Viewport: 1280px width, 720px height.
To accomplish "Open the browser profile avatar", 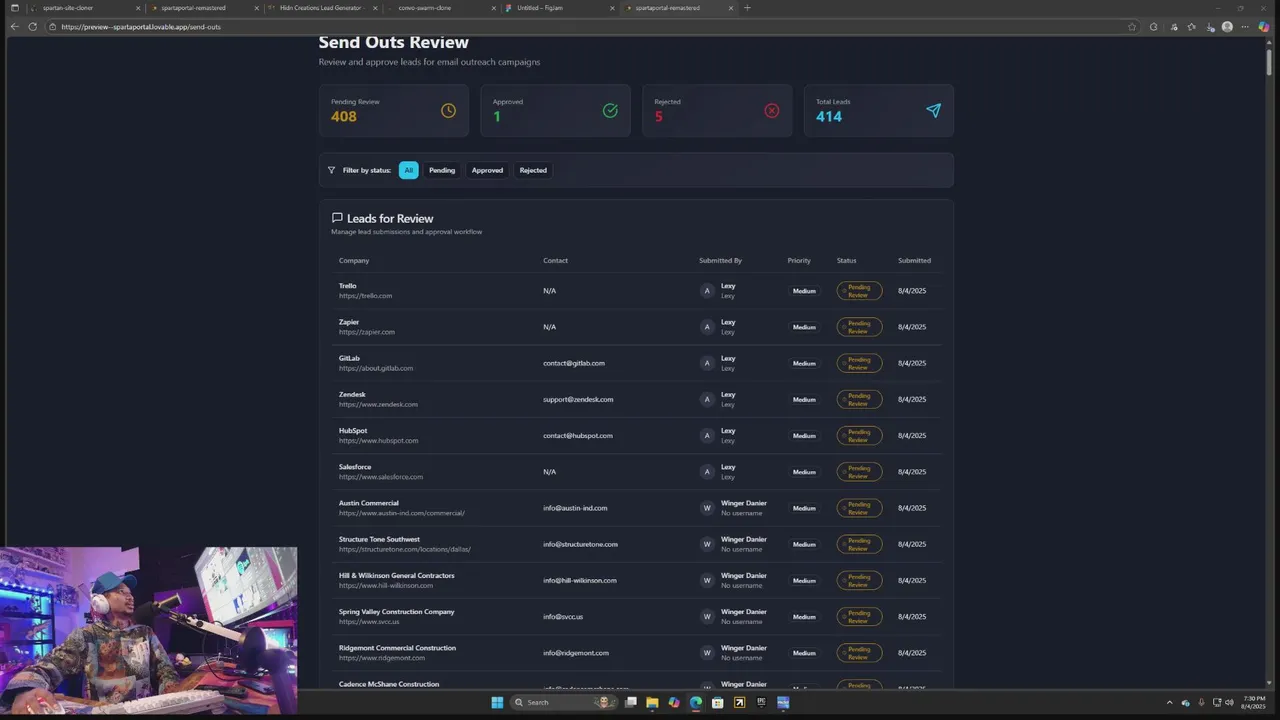I will (1227, 27).
